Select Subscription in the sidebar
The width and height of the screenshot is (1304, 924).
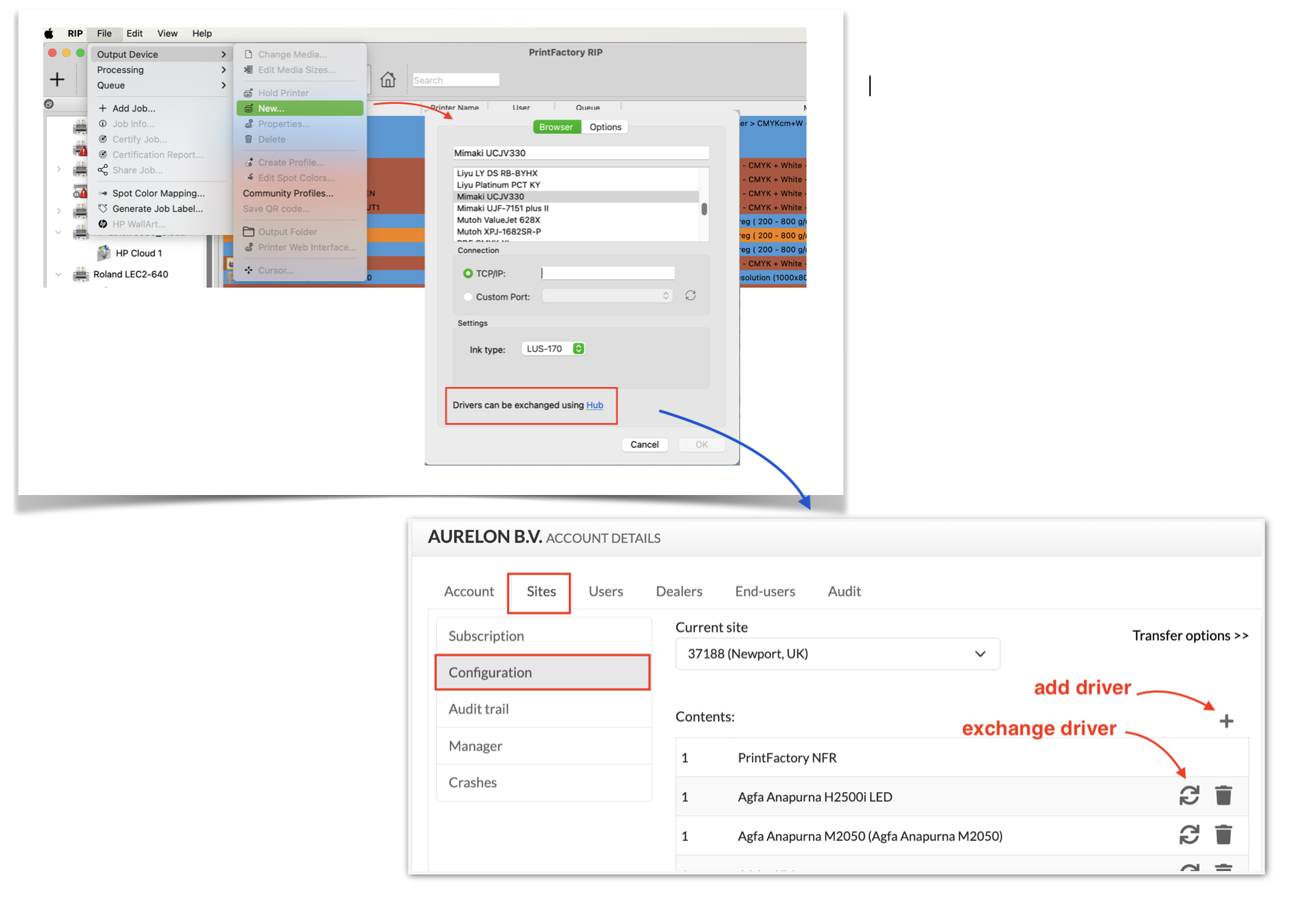point(544,636)
